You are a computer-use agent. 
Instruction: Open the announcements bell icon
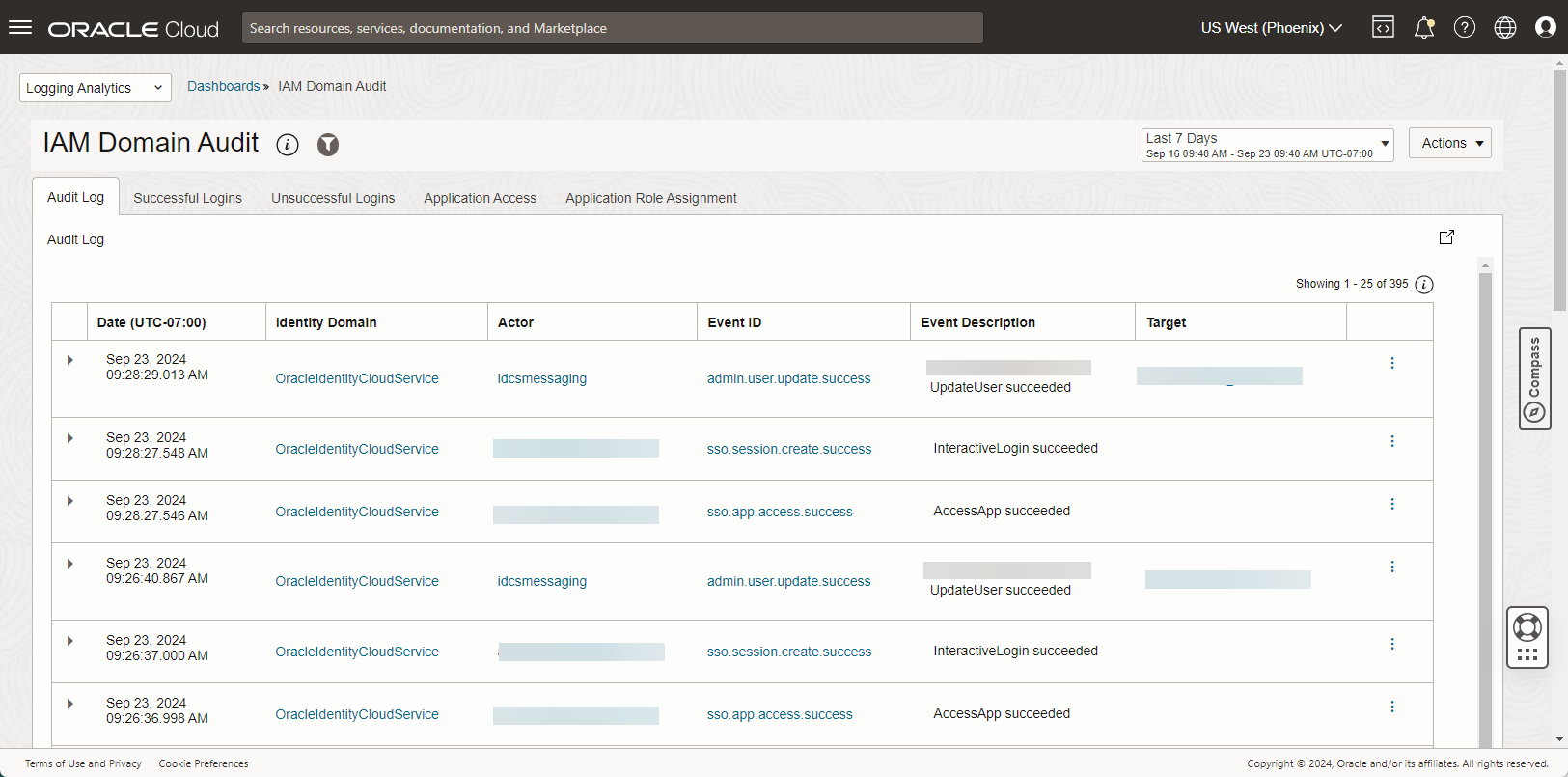pos(1424,28)
